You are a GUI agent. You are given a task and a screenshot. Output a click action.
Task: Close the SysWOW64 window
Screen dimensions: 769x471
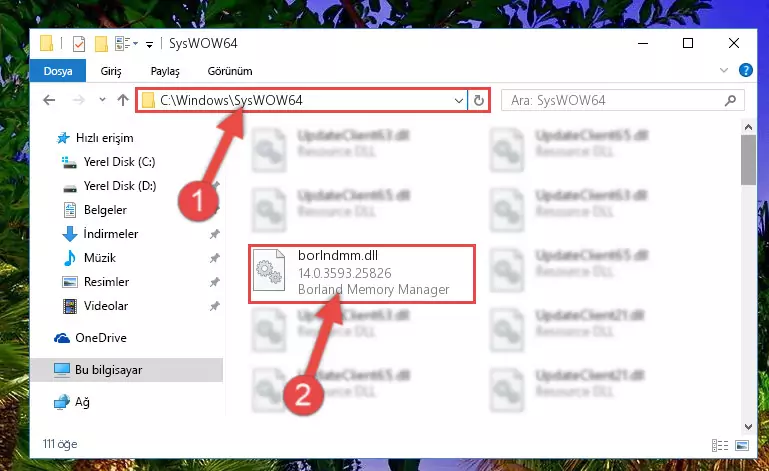[734, 43]
